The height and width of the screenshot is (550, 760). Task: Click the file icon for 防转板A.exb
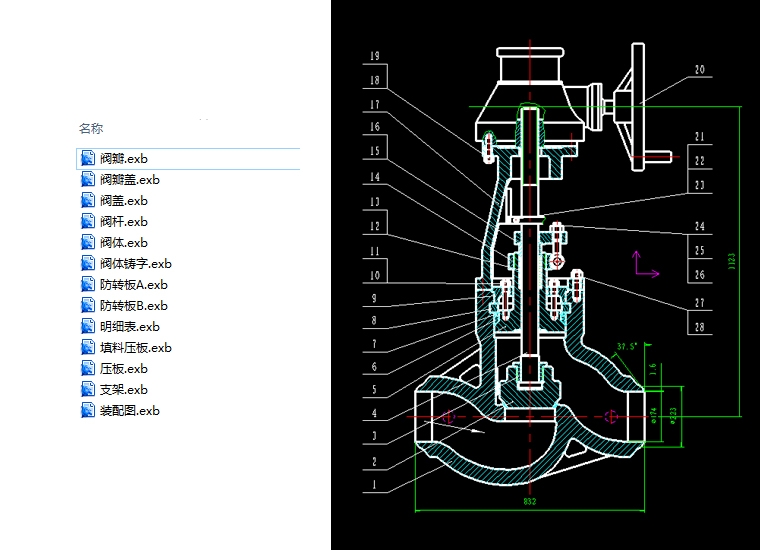click(88, 285)
